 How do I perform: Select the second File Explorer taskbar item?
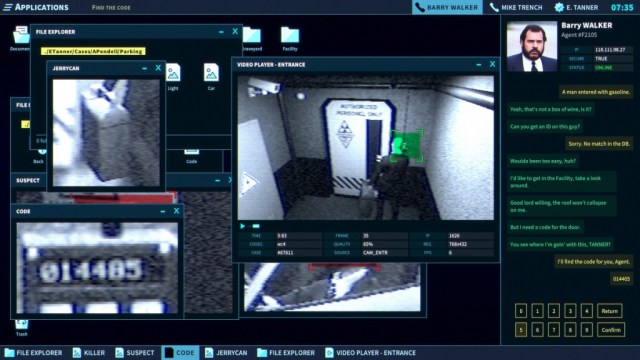pyautogui.click(x=286, y=353)
